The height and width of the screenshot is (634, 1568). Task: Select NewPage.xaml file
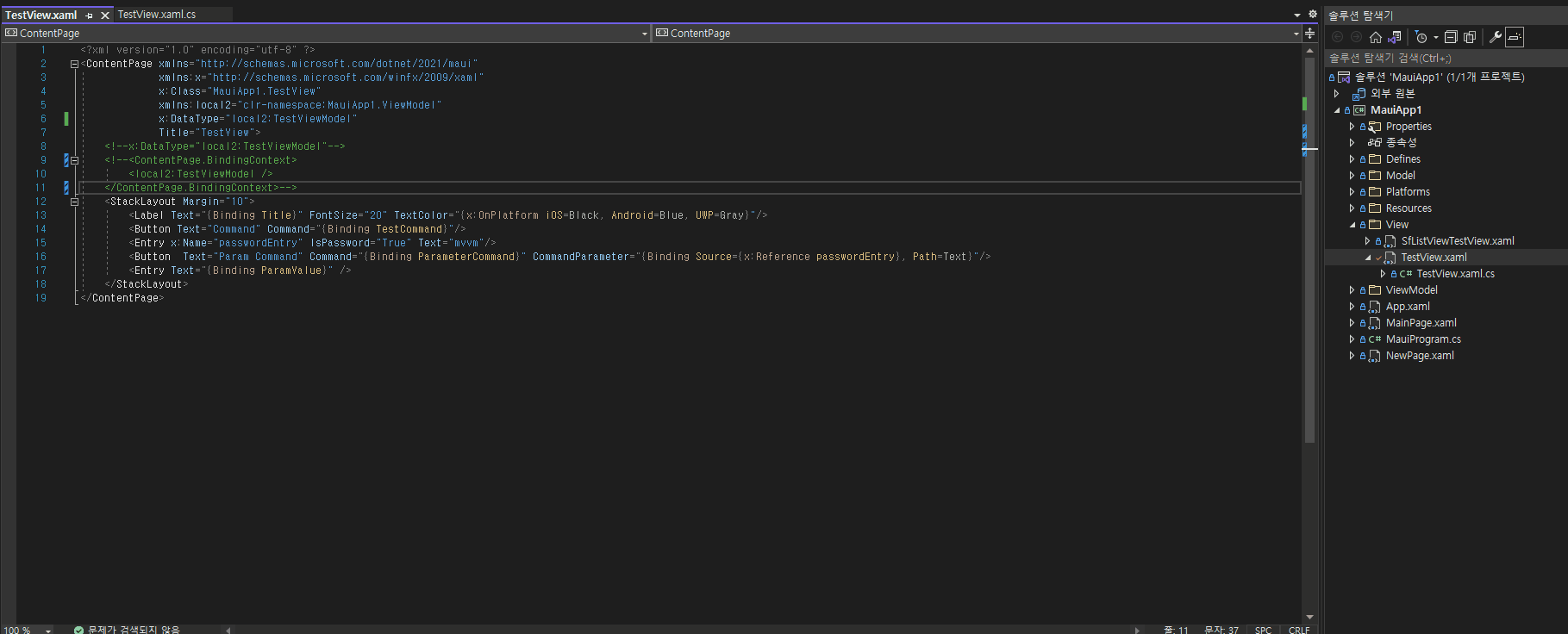tap(1420, 356)
